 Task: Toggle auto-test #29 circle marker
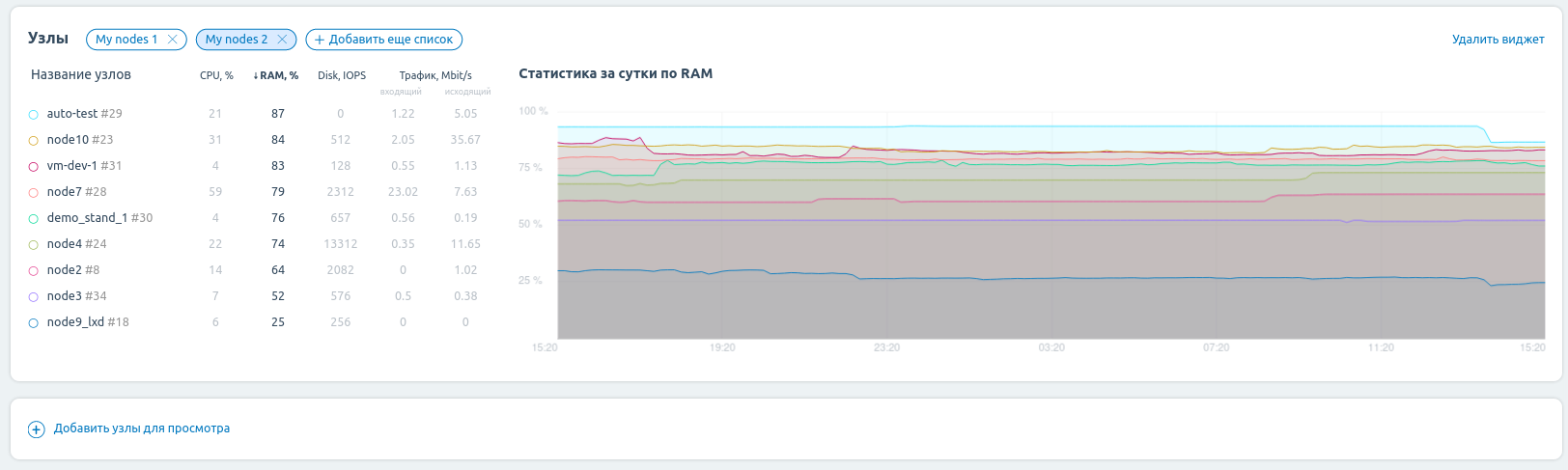click(33, 115)
